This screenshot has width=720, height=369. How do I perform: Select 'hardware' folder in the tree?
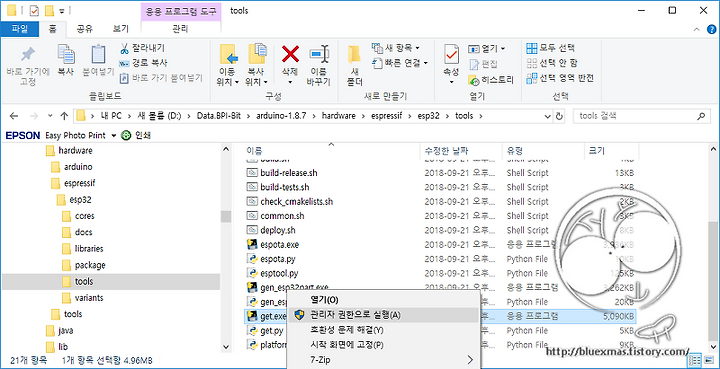75,151
